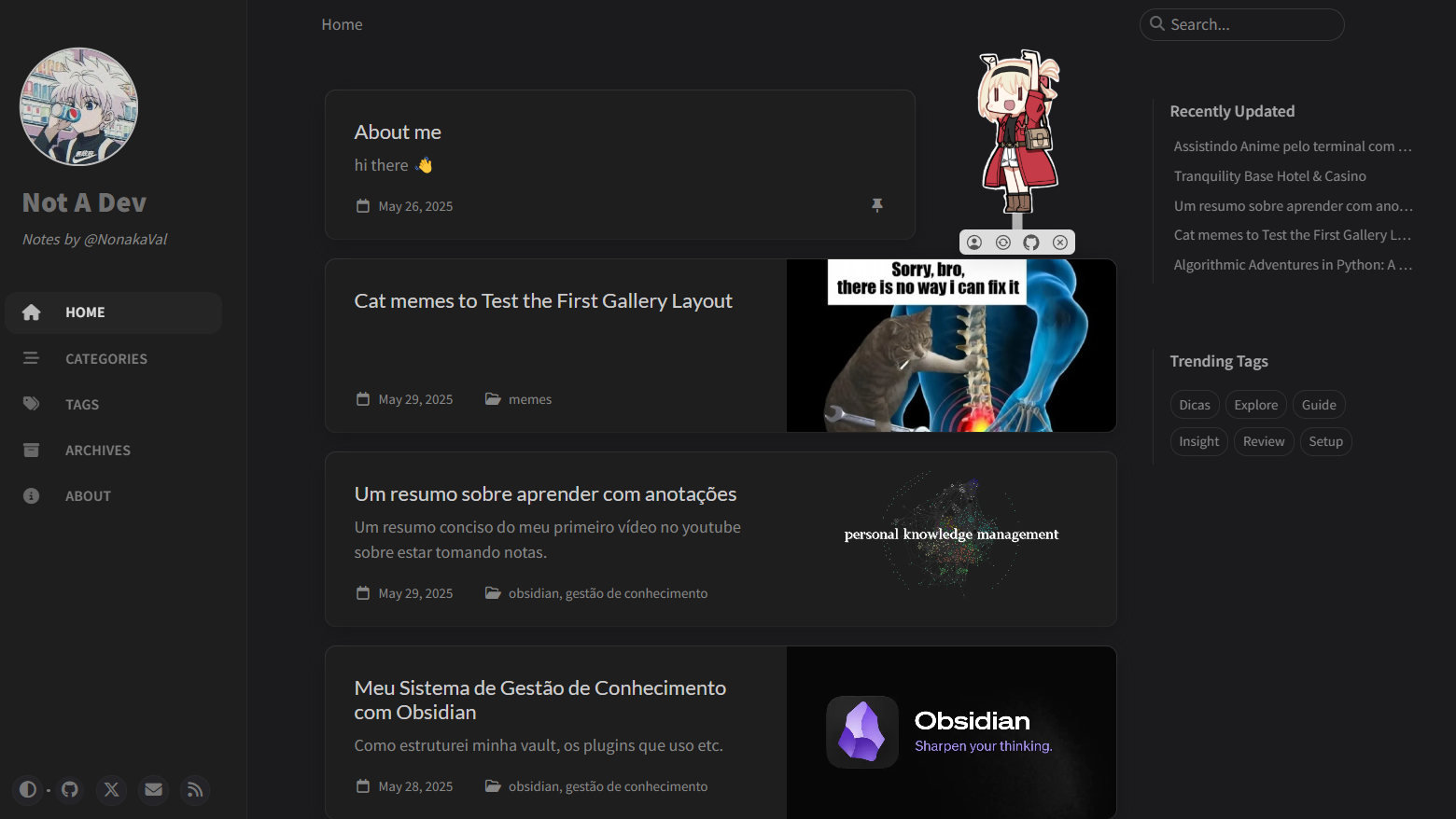Open the X (Twitter) profile icon
The image size is (1456, 819).
pyautogui.click(x=112, y=790)
